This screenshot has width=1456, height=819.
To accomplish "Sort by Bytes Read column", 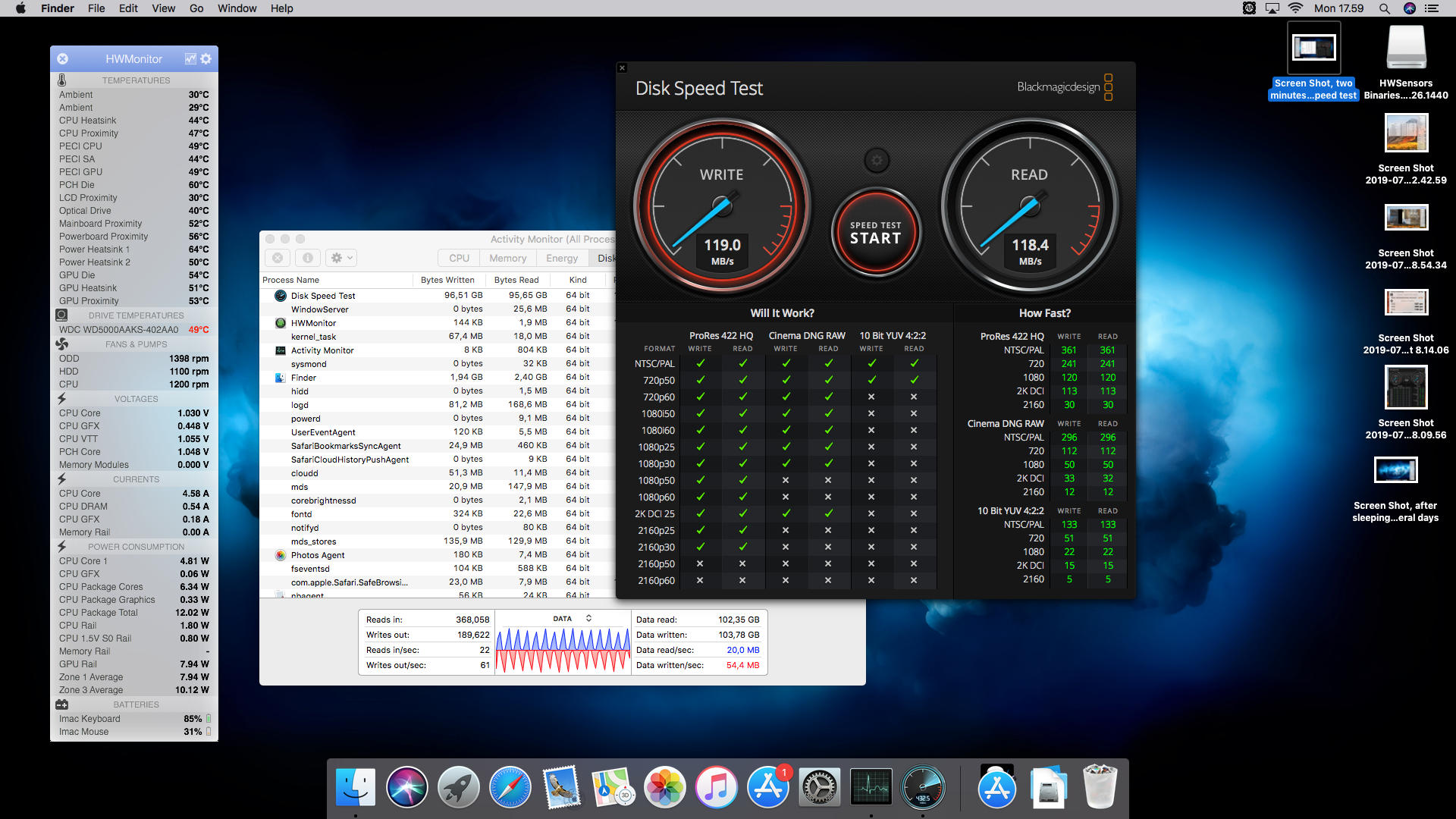I will (516, 280).
